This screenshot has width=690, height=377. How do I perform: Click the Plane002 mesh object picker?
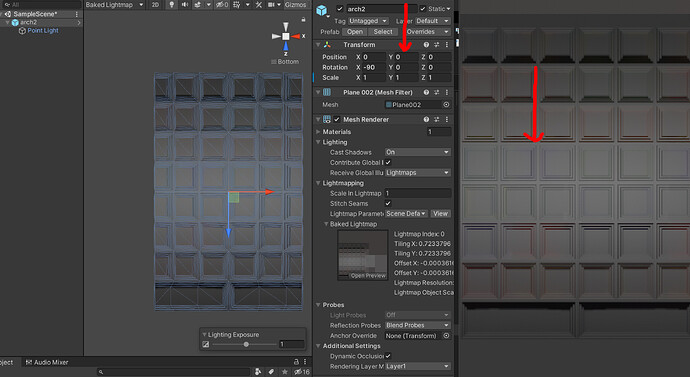click(446, 105)
